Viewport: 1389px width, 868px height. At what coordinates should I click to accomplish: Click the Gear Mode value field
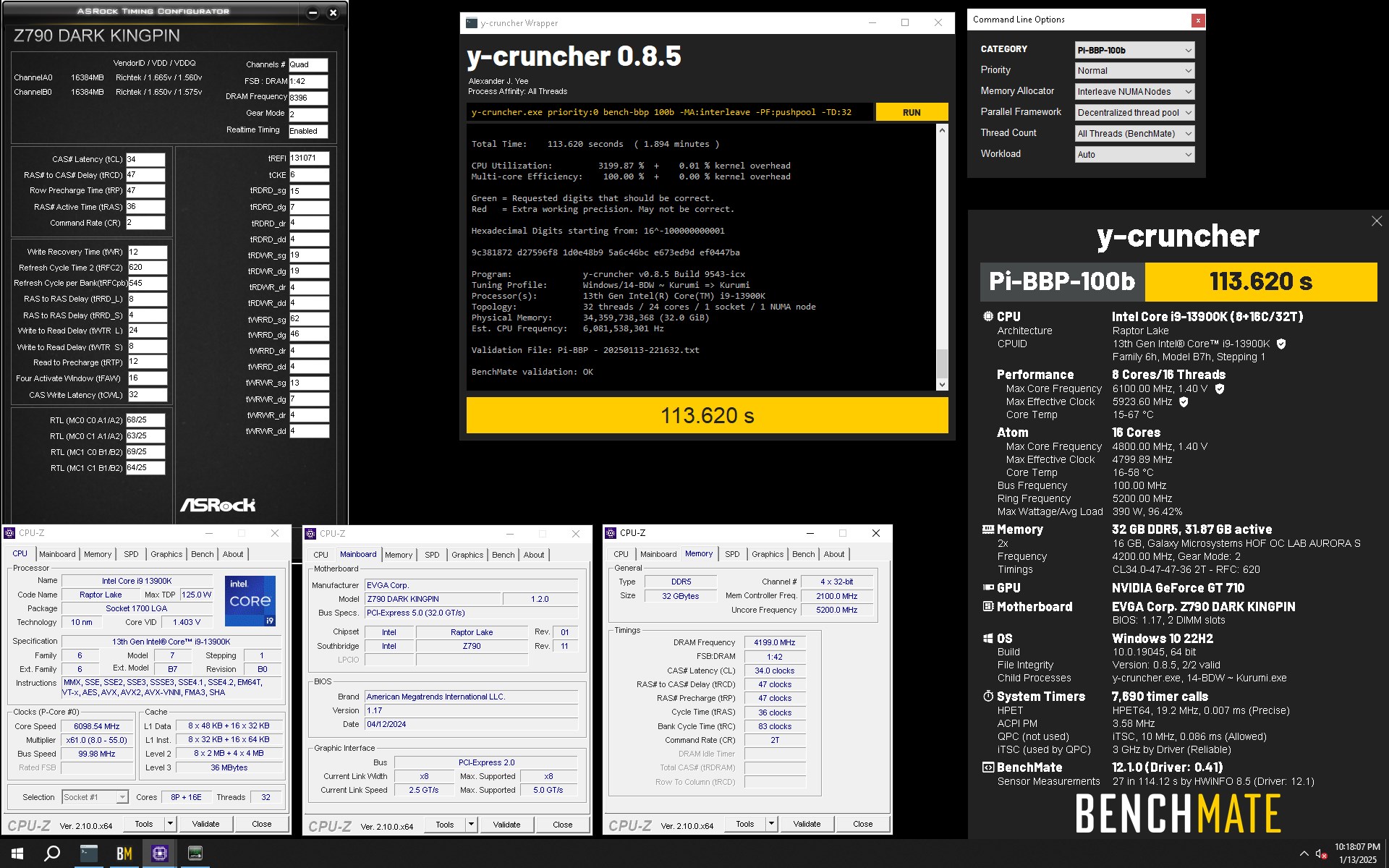[x=308, y=114]
